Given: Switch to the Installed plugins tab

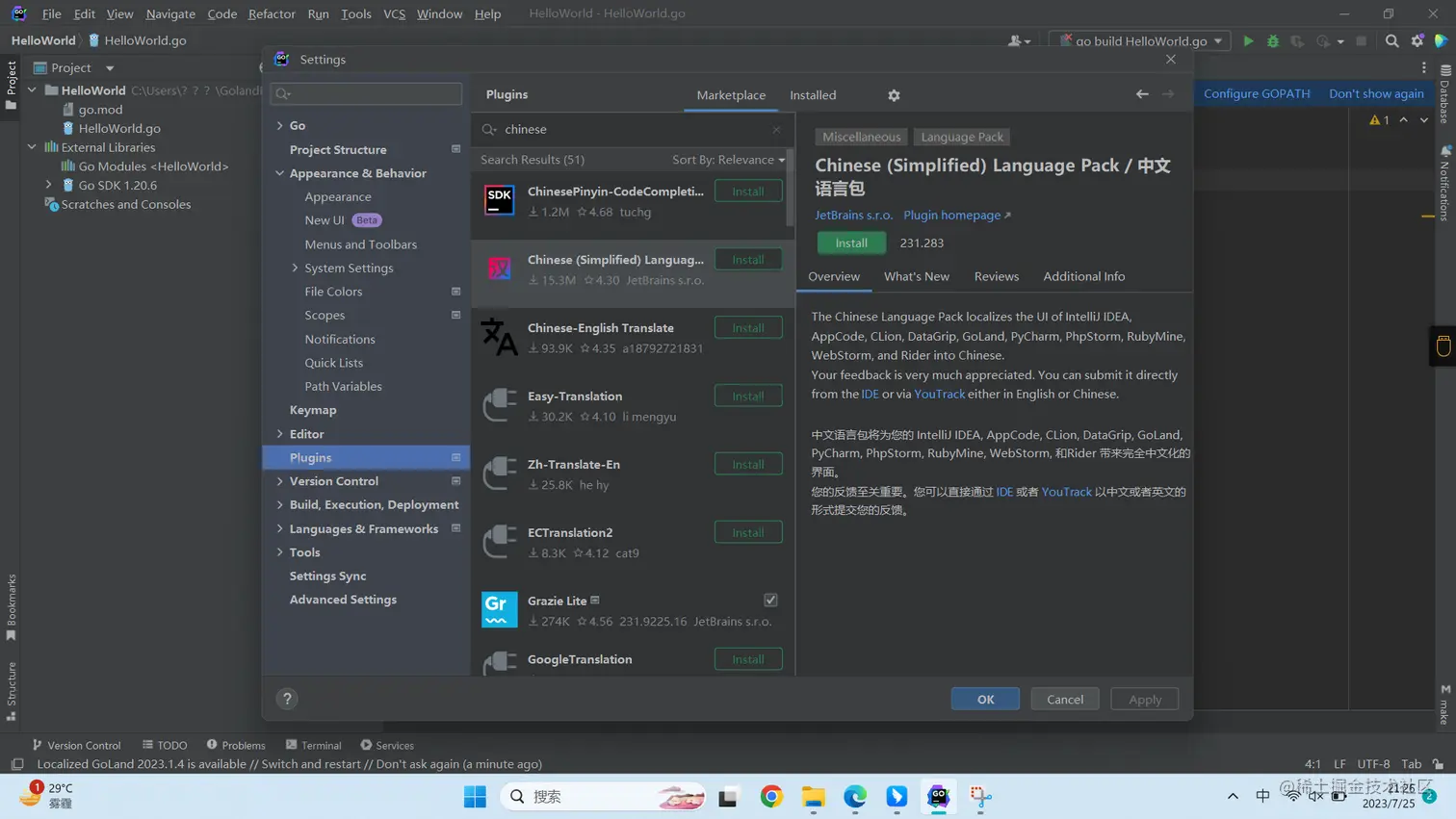Looking at the screenshot, I should pos(813,95).
